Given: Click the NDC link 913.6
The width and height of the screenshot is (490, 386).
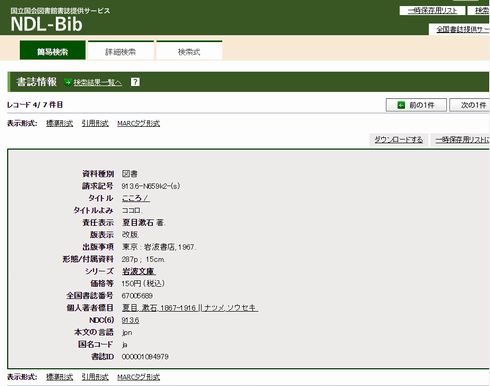Looking at the screenshot, I should click(130, 320).
